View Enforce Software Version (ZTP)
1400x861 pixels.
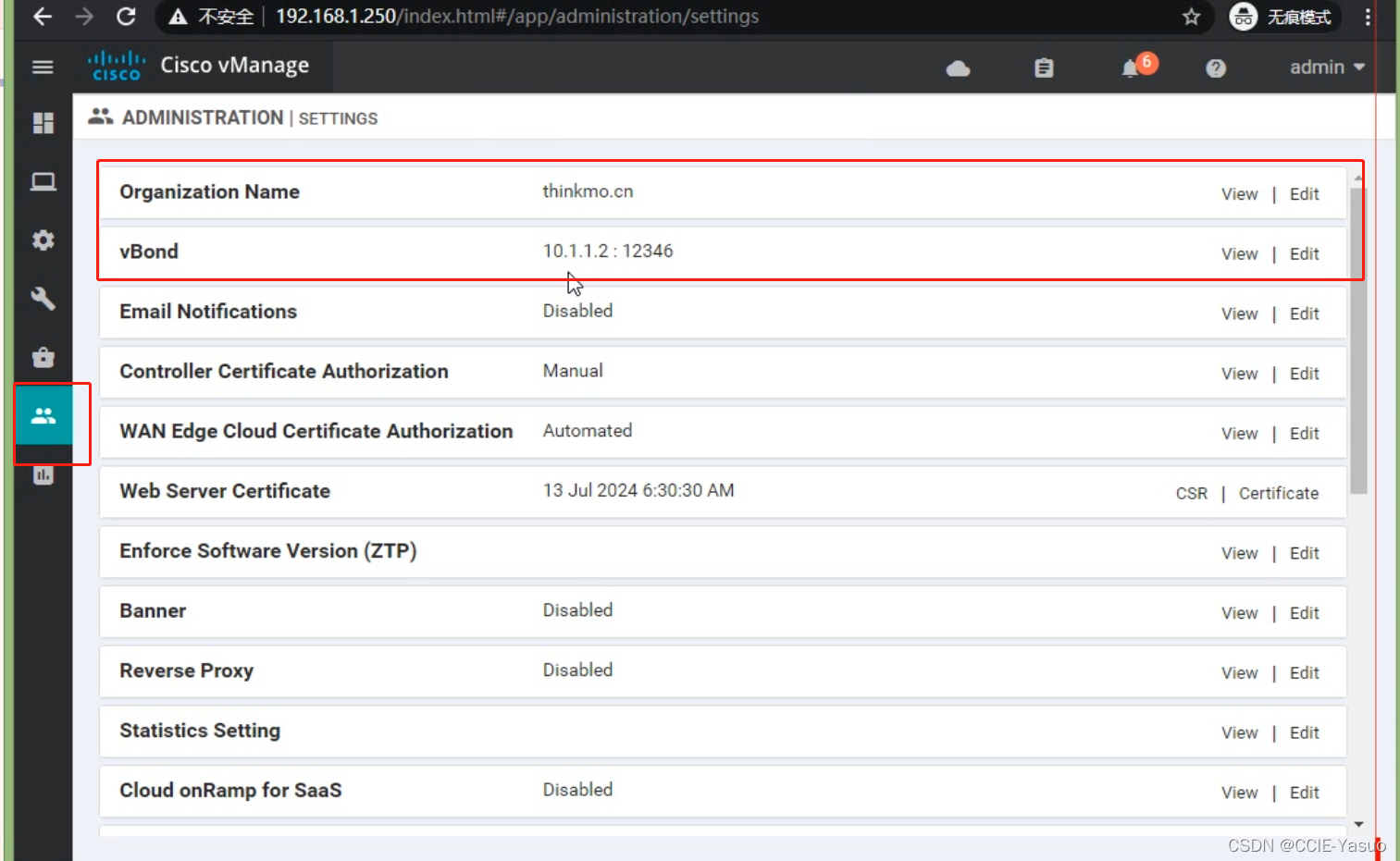tap(1239, 553)
